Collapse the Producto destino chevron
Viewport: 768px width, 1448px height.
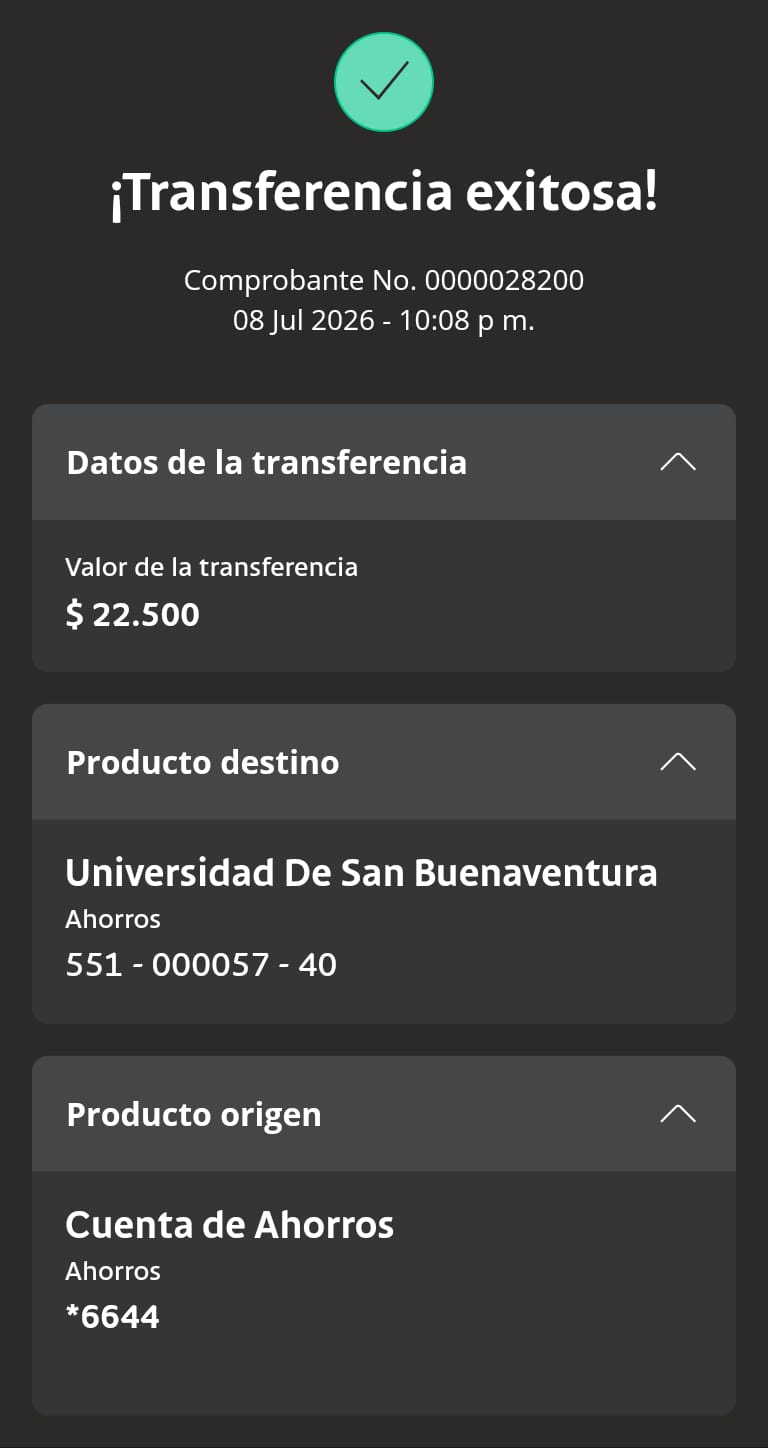[678, 762]
